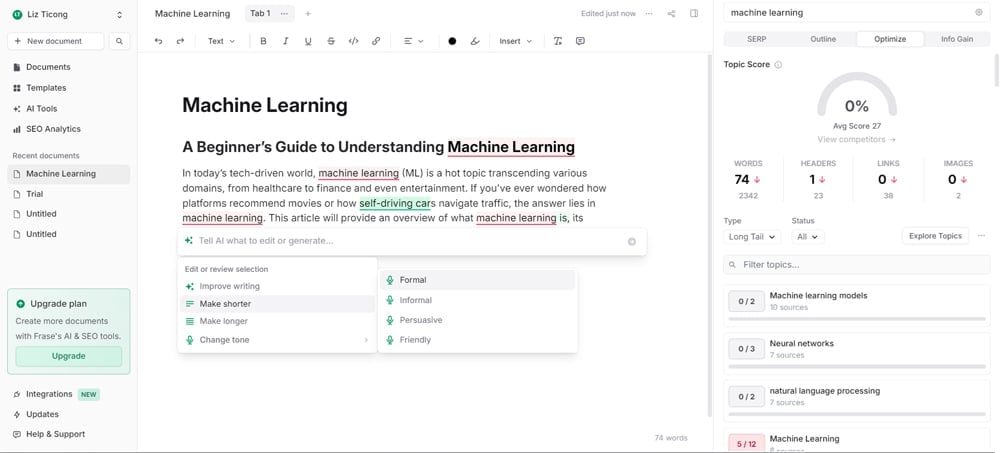Switch to the SERP tab

[756, 39]
